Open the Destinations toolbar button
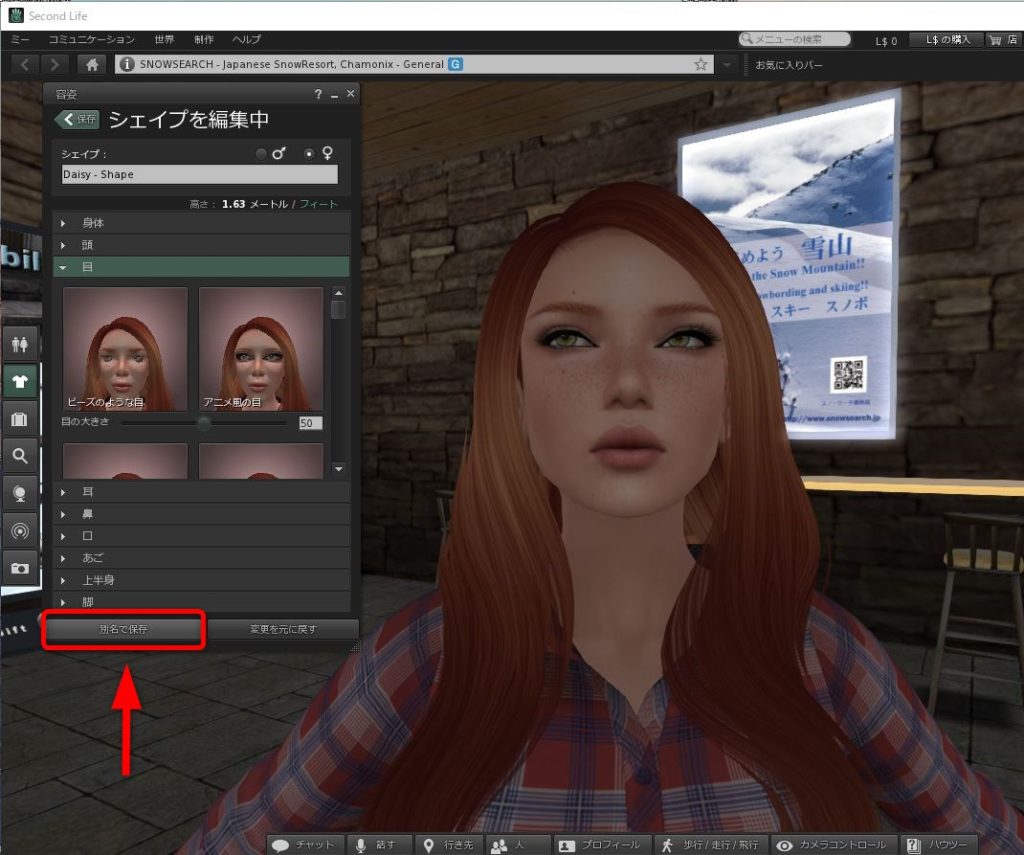This screenshot has height=855, width=1024. click(x=449, y=845)
